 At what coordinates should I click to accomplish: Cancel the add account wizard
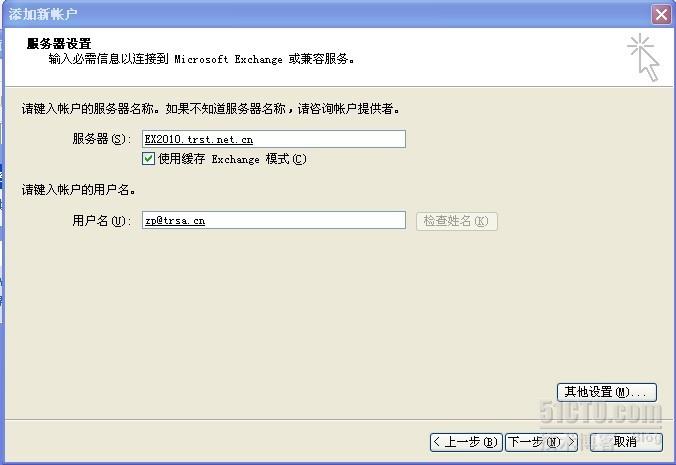[x=626, y=442]
